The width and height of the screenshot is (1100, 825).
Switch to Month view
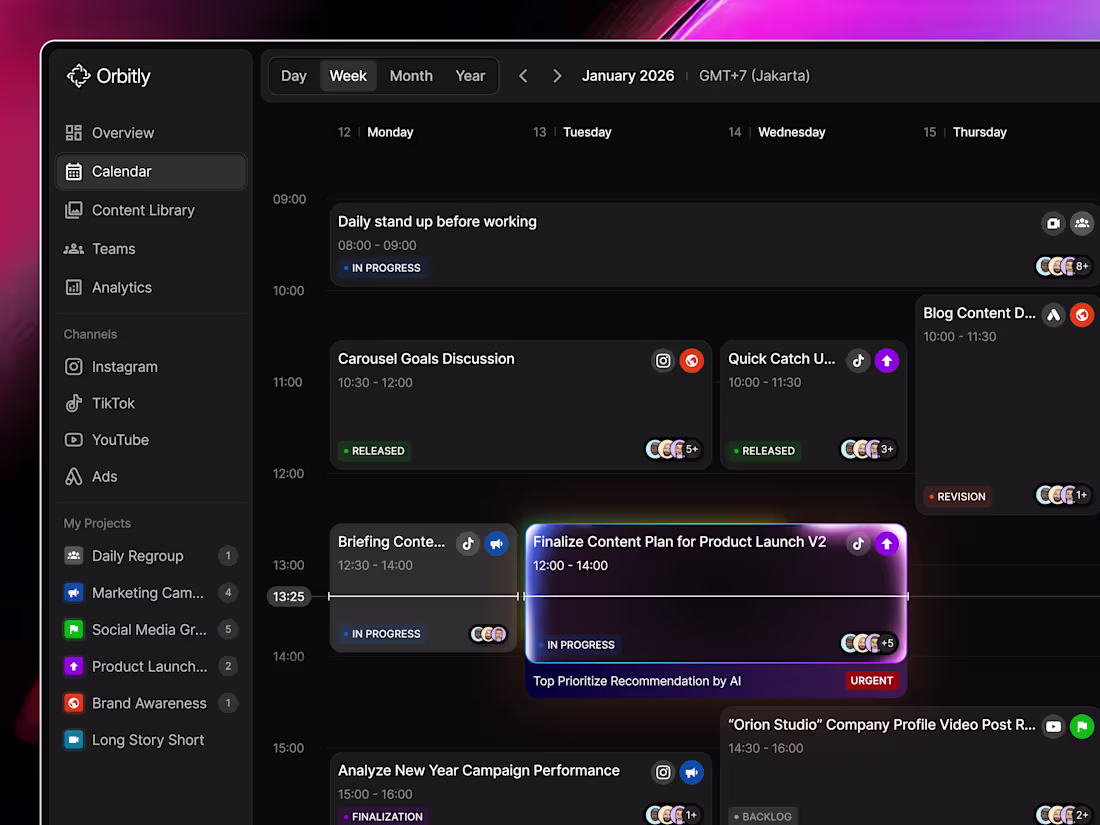(x=411, y=76)
